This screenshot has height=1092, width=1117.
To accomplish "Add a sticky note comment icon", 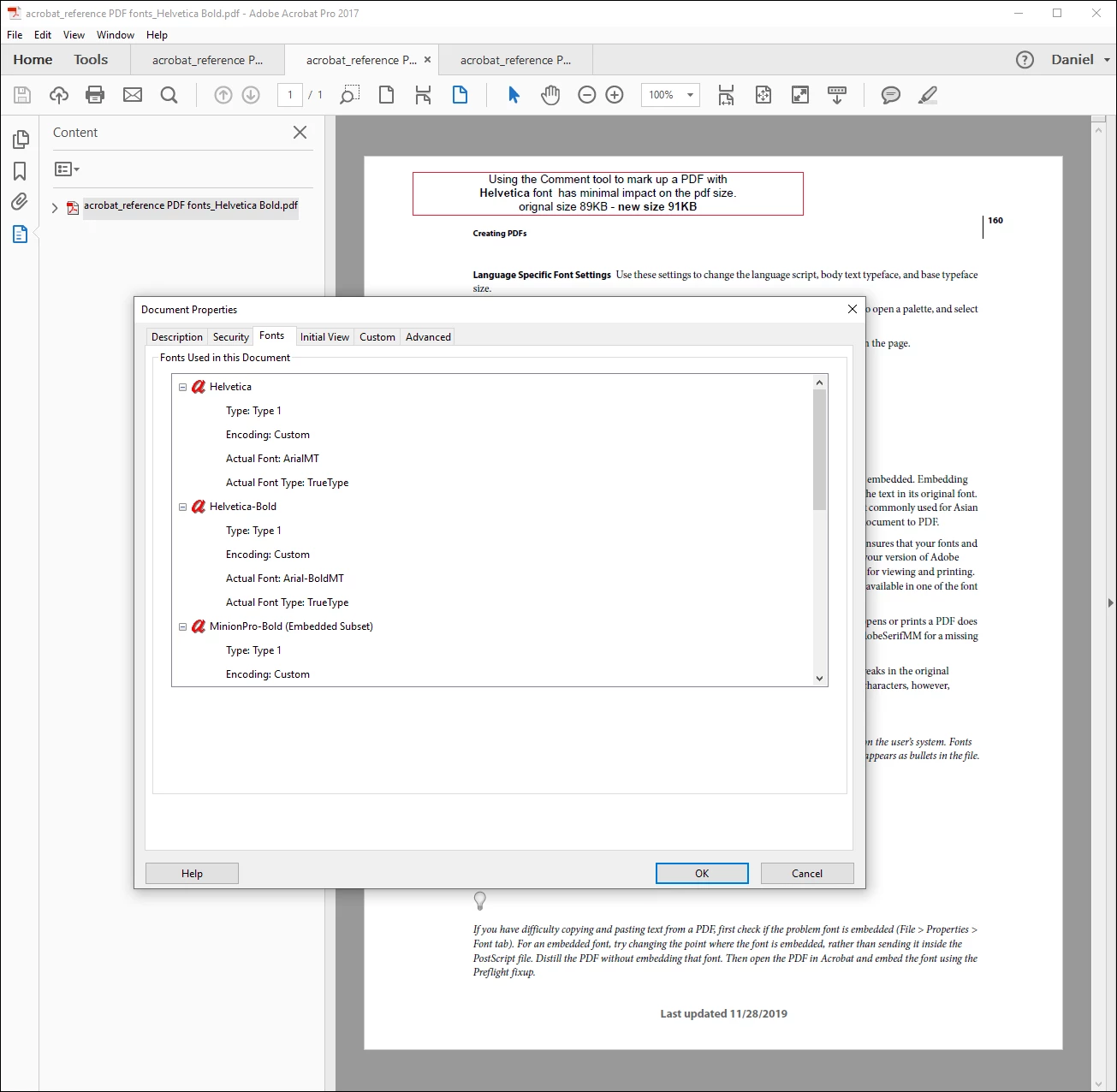I will click(891, 95).
